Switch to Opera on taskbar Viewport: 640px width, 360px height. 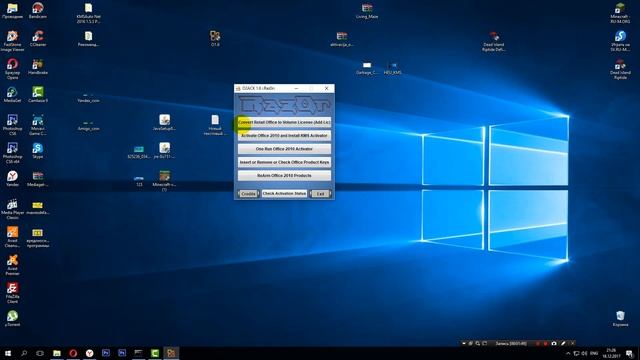tap(73, 353)
